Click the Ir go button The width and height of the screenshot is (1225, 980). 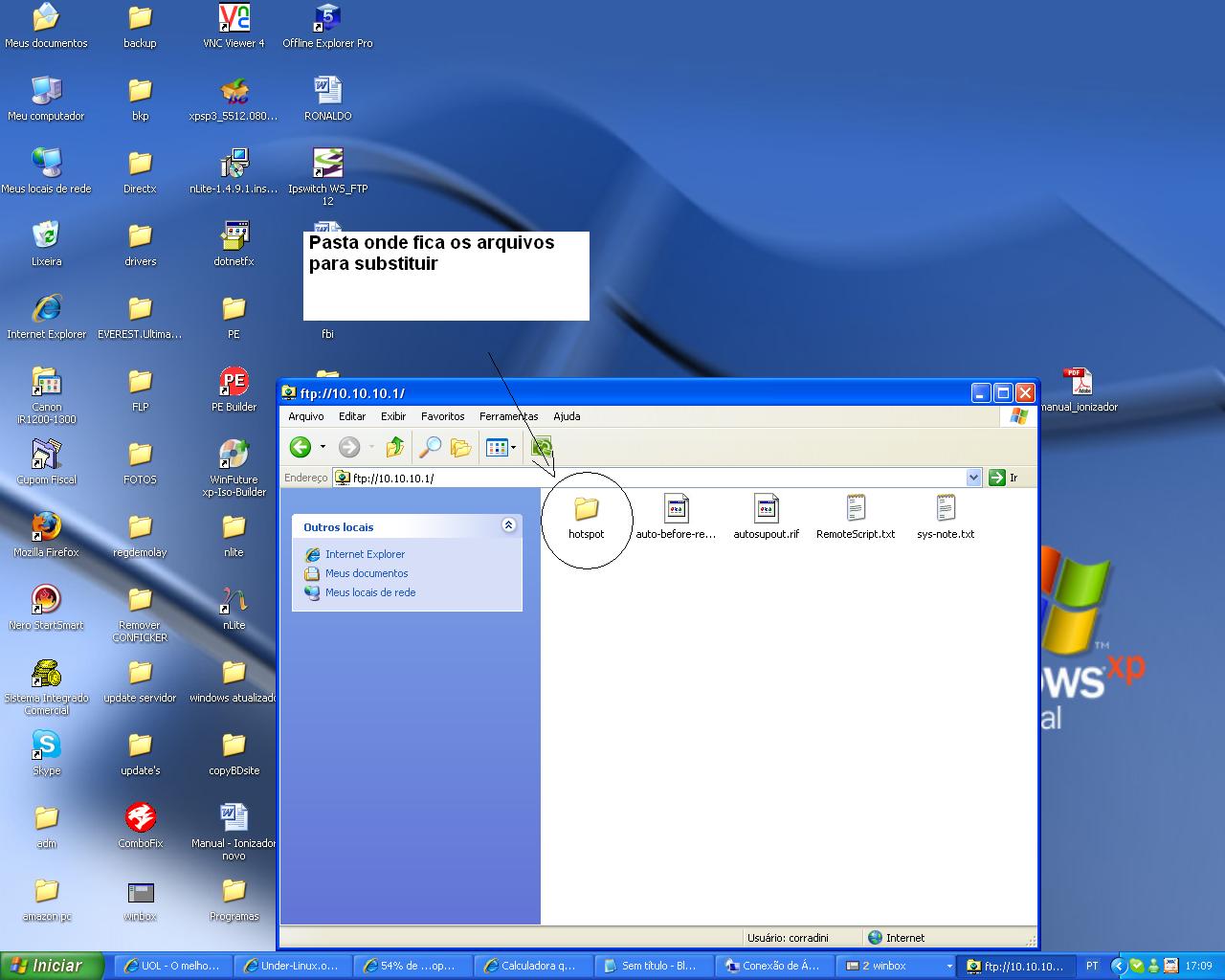[x=1004, y=478]
